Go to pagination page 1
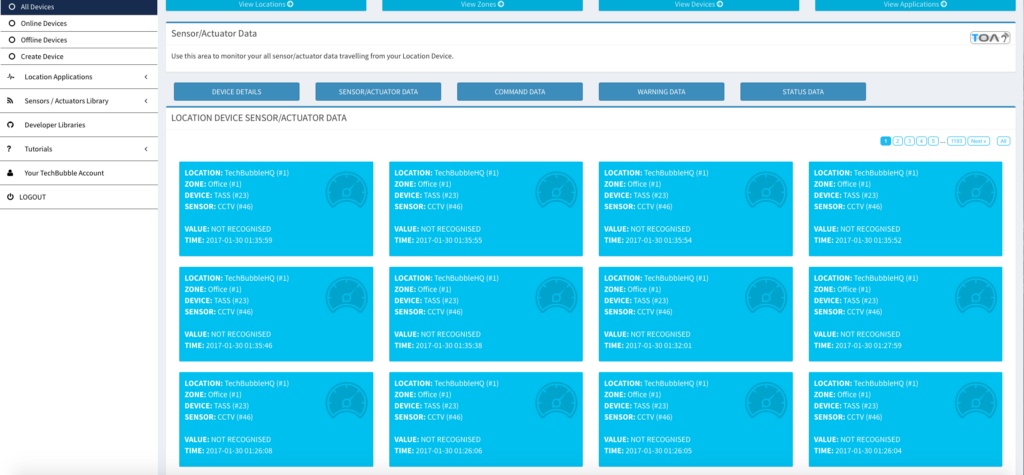 tap(886, 141)
